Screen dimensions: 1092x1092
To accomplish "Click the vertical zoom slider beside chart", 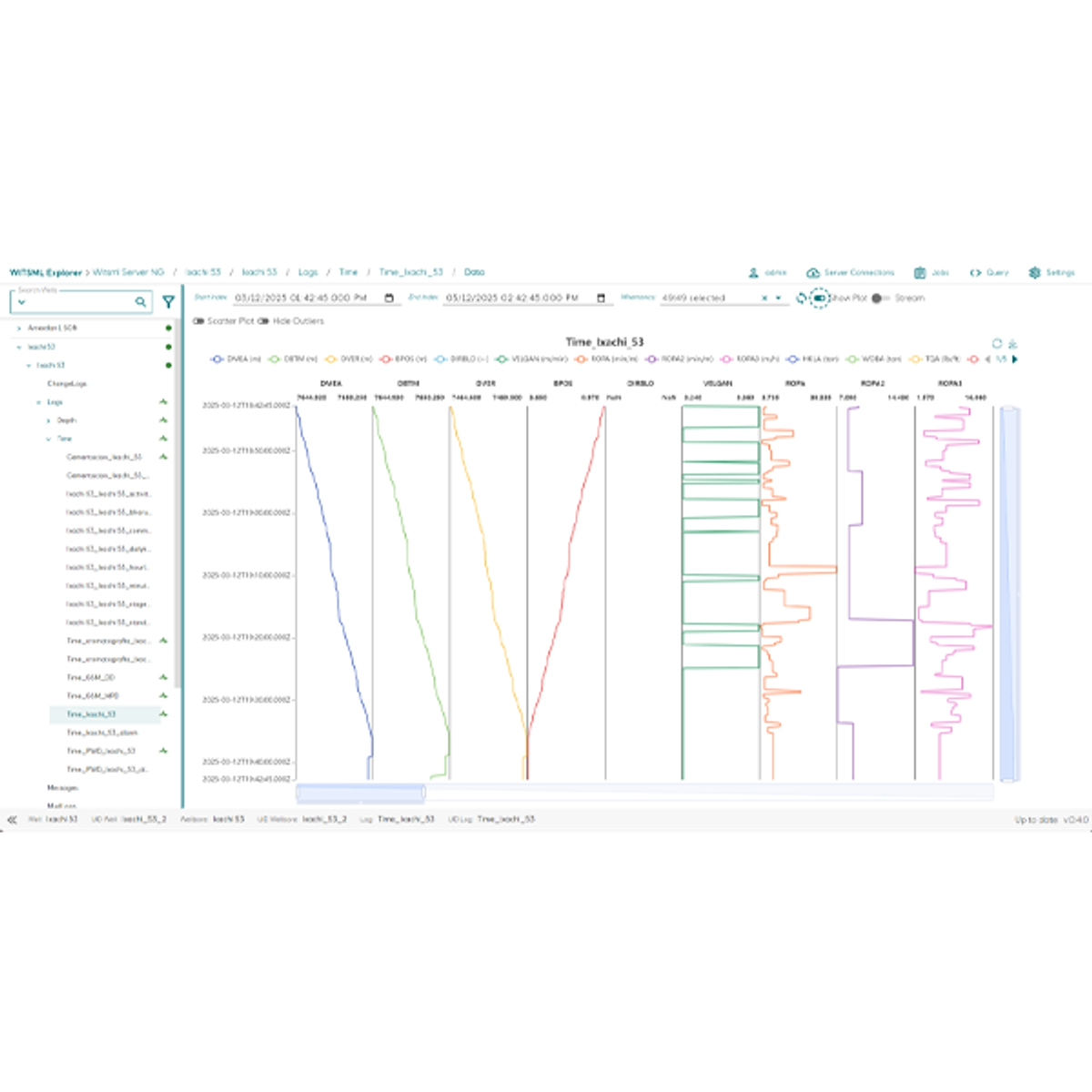I will pyautogui.click(x=1007, y=594).
